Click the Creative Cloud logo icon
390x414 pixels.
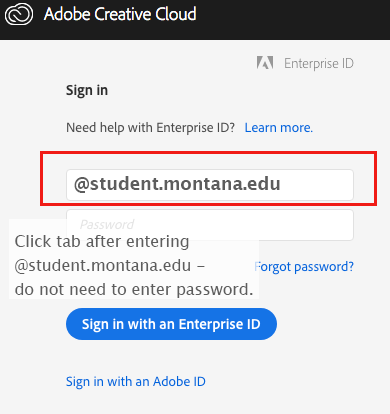click(x=19, y=15)
